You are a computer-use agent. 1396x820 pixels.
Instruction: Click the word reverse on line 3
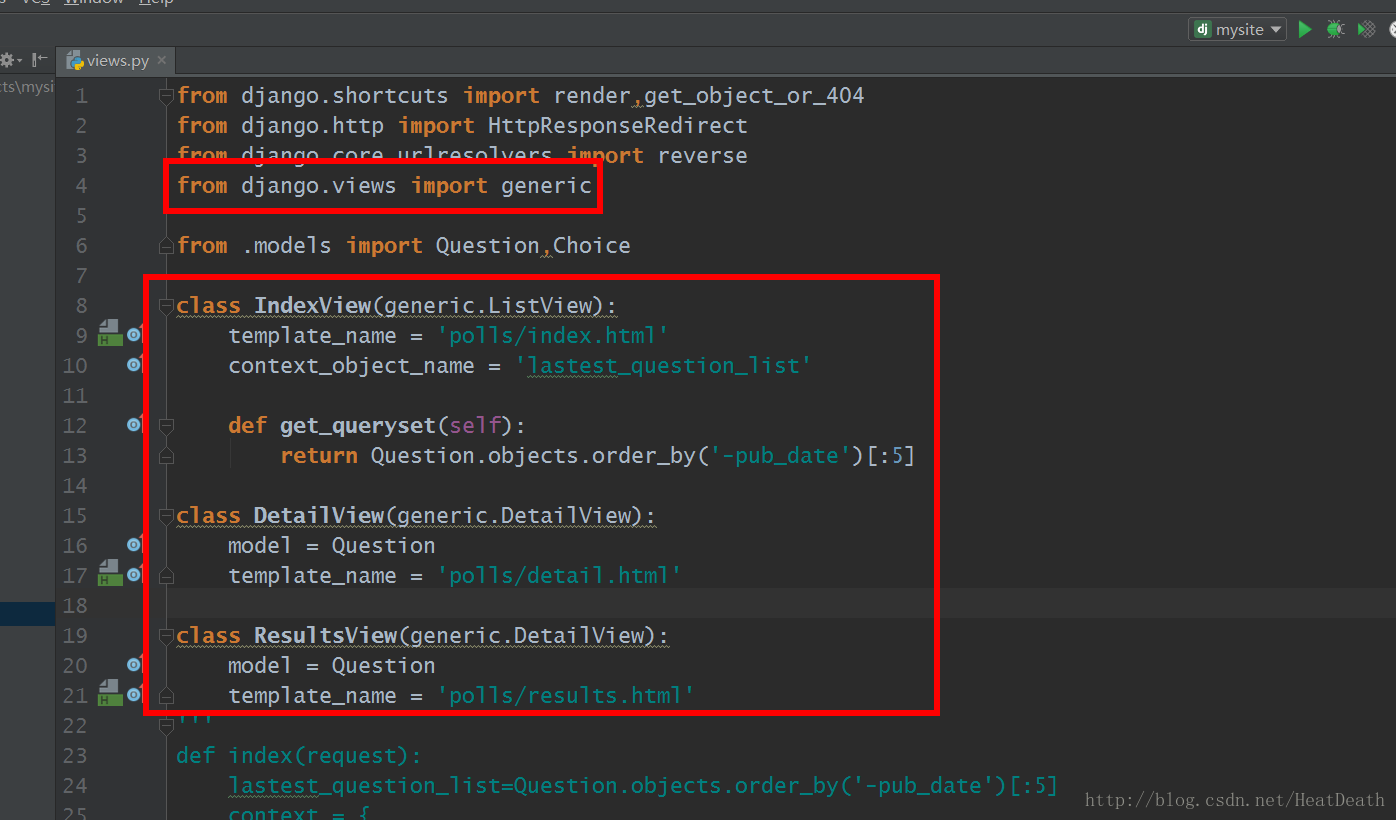702,156
